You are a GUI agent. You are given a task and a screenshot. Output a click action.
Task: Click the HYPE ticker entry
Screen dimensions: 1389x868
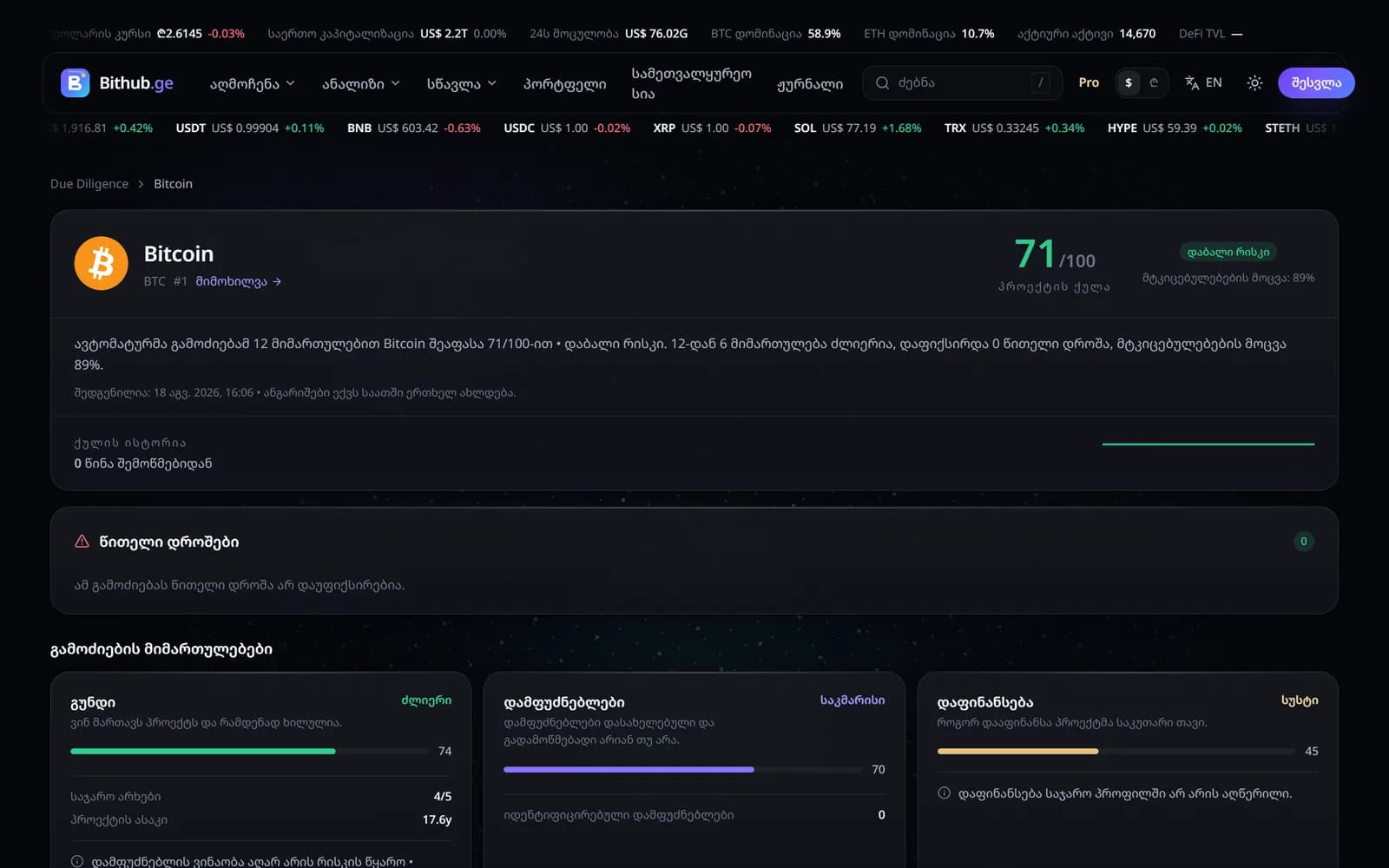[1175, 128]
